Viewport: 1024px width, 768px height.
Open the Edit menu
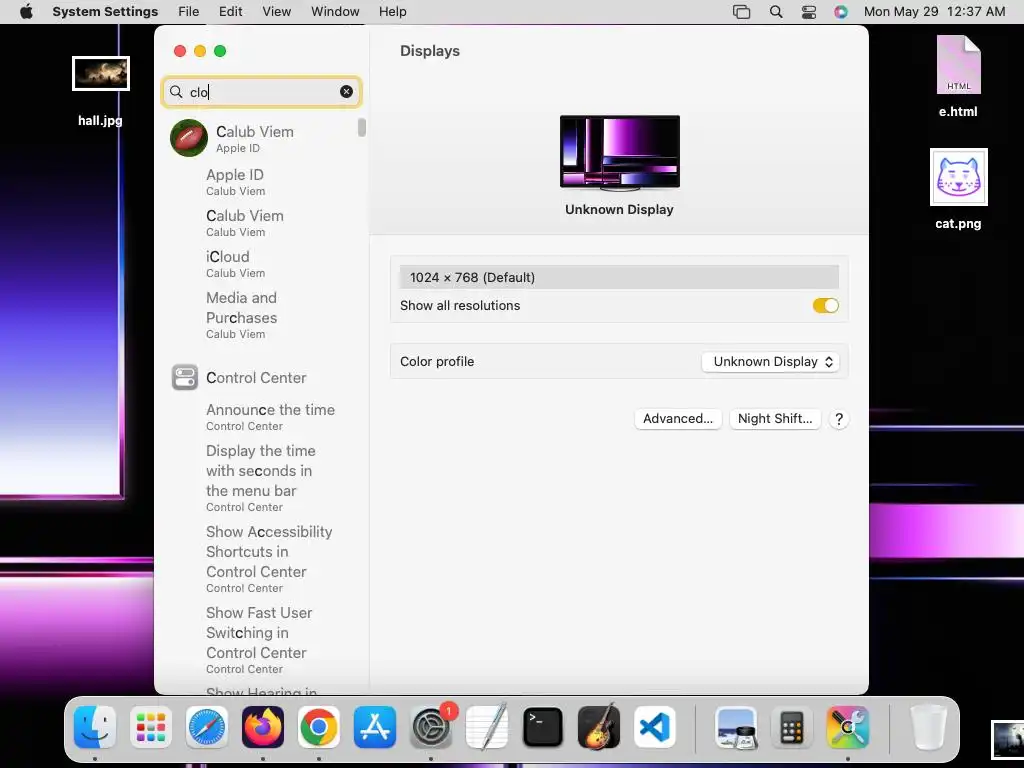tap(231, 12)
